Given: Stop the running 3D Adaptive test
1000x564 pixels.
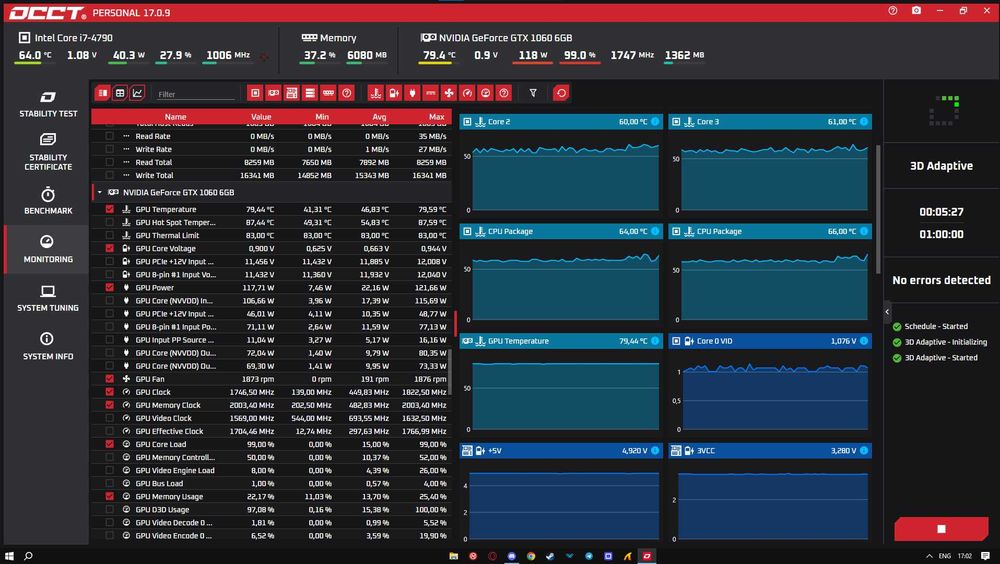Looking at the screenshot, I should tap(941, 529).
